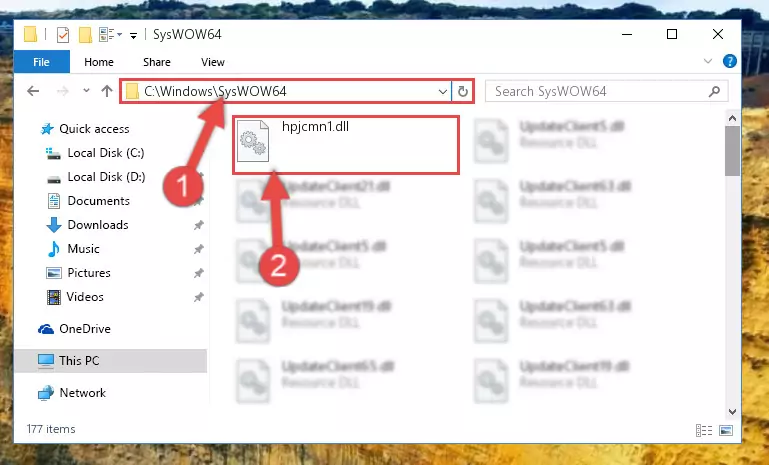This screenshot has width=769, height=465.
Task: Switch to the Home ribbon tab
Action: tap(99, 62)
